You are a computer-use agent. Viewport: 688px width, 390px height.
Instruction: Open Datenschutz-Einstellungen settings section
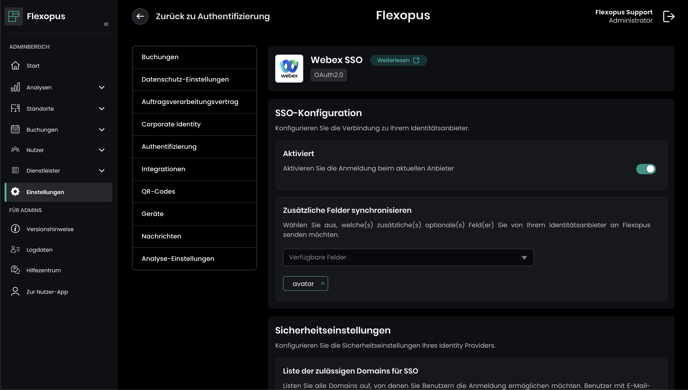click(x=194, y=79)
